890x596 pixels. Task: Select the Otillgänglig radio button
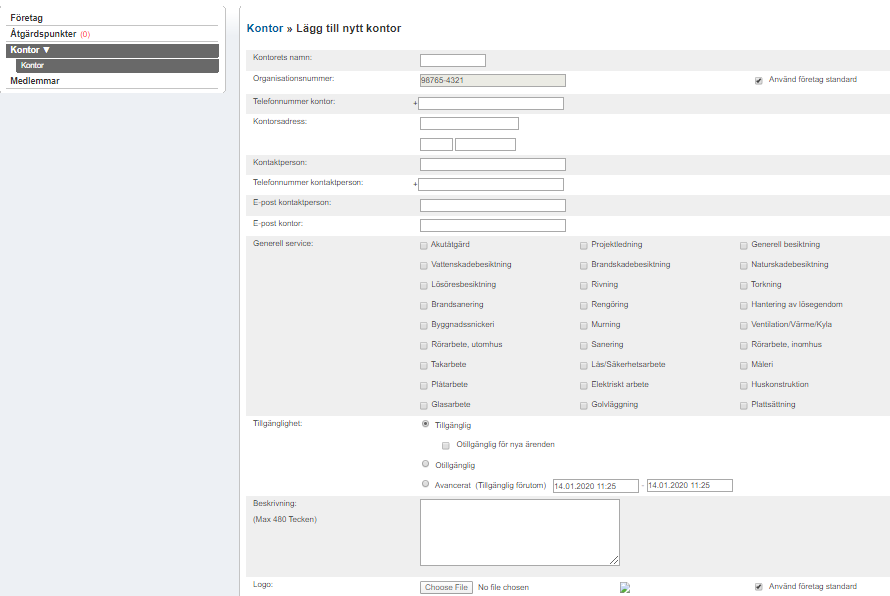coord(426,464)
